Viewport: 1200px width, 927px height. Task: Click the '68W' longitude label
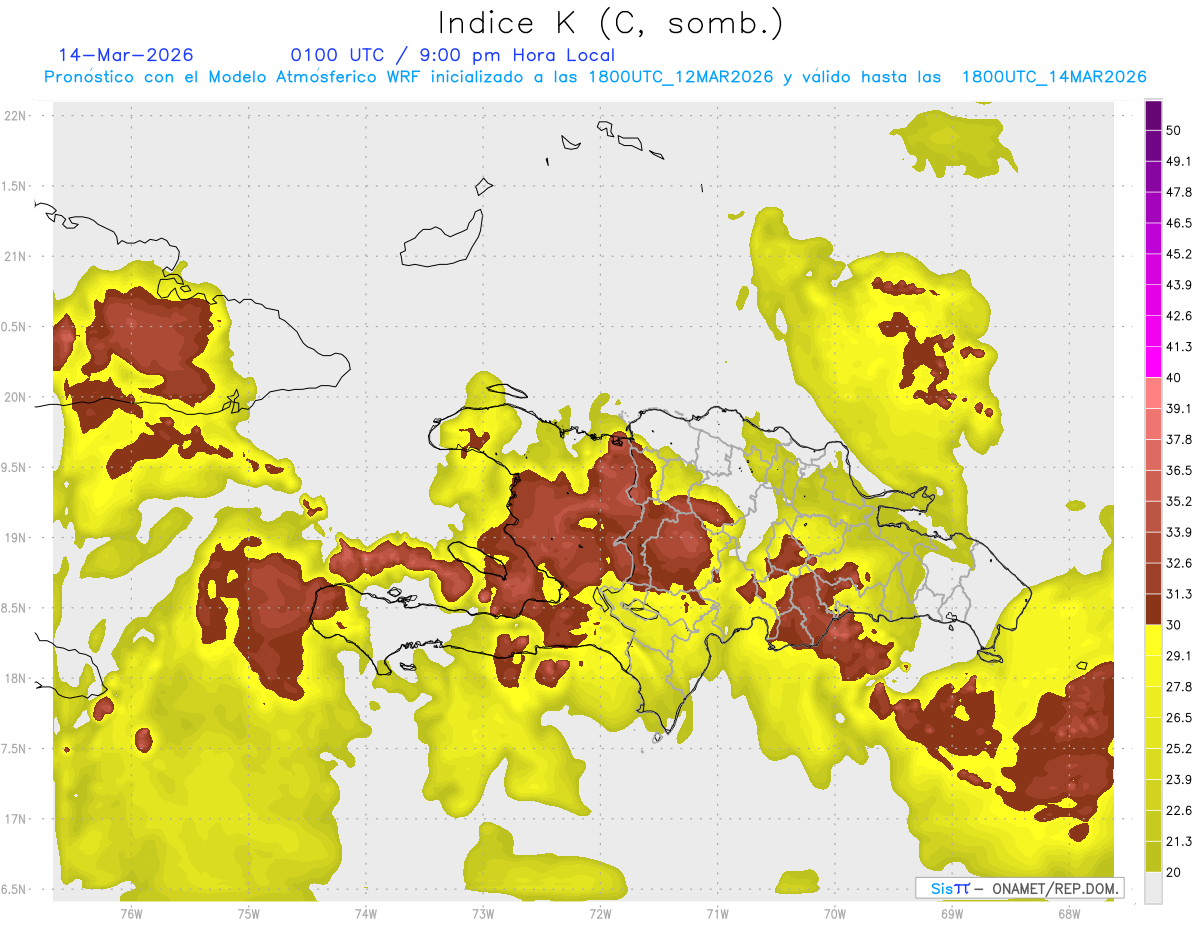click(x=1069, y=913)
